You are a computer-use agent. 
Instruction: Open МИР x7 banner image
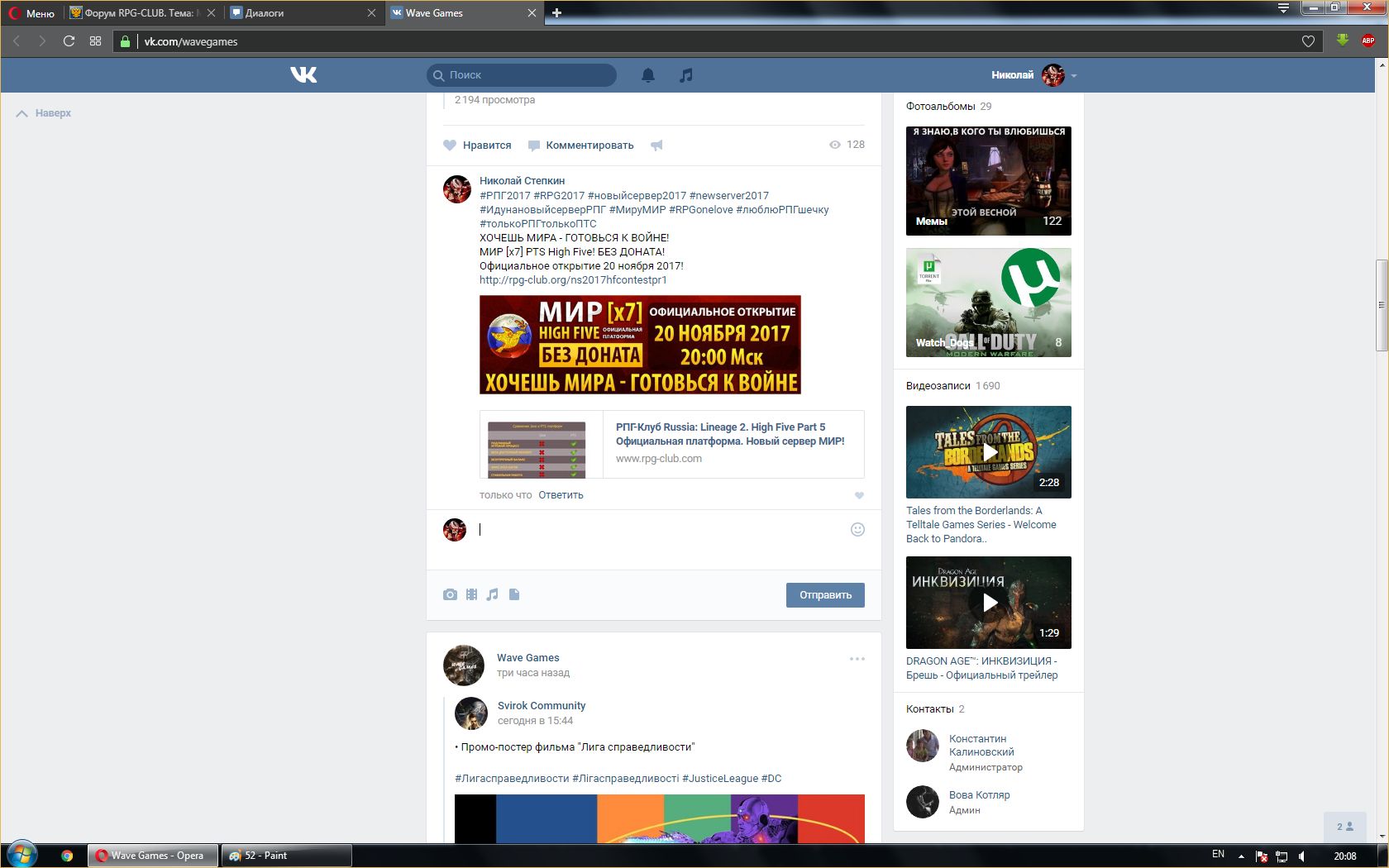click(x=640, y=345)
